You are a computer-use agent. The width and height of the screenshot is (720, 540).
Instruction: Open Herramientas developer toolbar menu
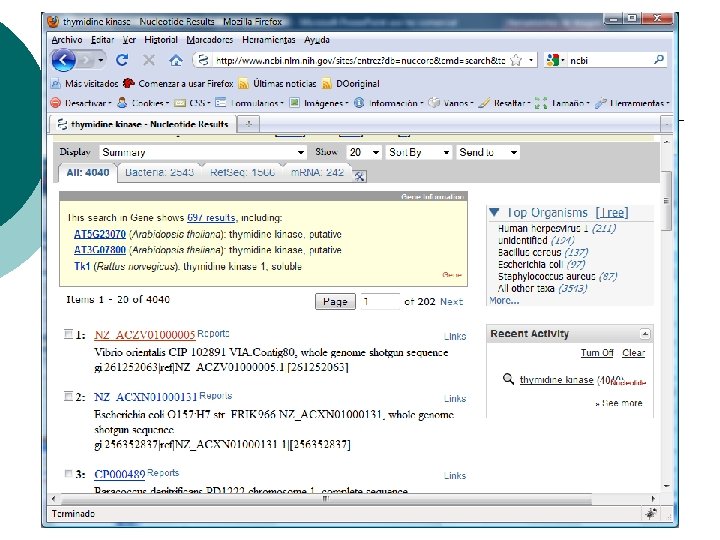632,103
